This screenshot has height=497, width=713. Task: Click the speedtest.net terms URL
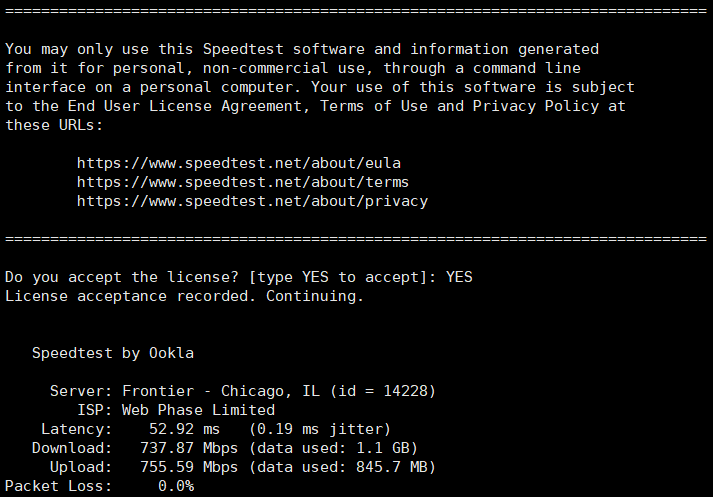point(243,182)
